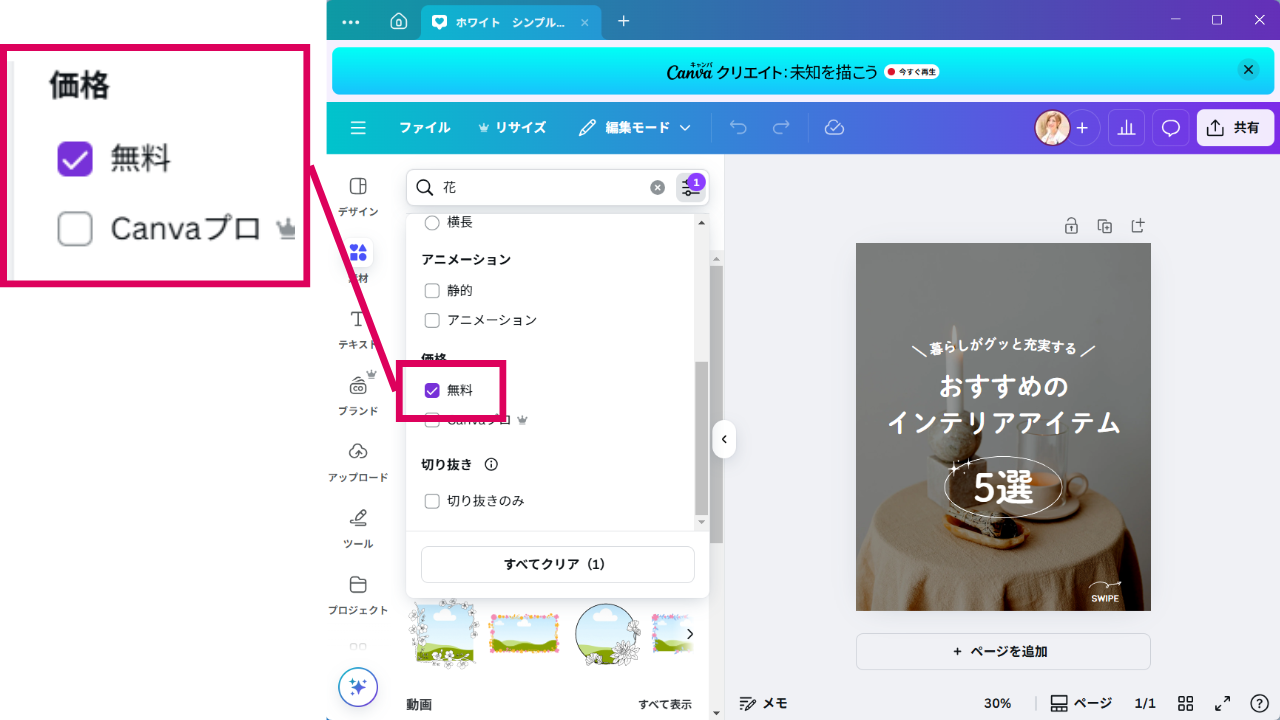Expand the 編集モード dropdown
The width and height of the screenshot is (1280, 720).
coord(635,128)
